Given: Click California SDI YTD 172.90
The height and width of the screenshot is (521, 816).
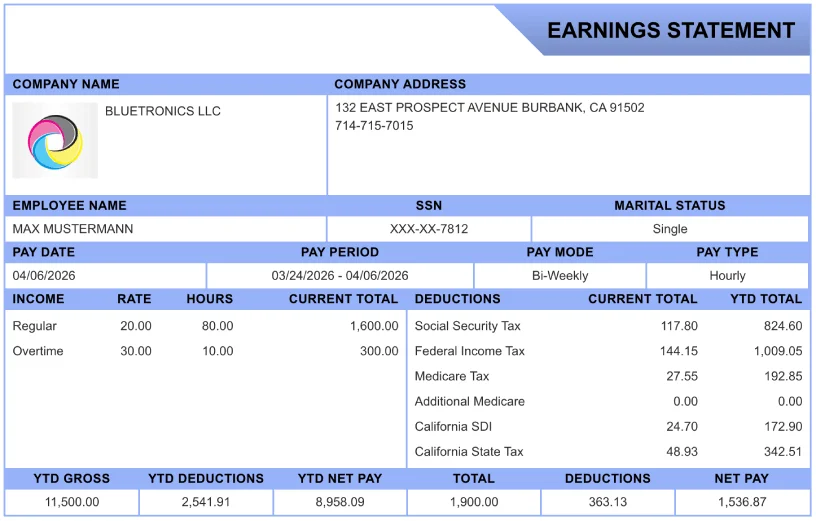Looking at the screenshot, I should pyautogui.click(x=783, y=427).
